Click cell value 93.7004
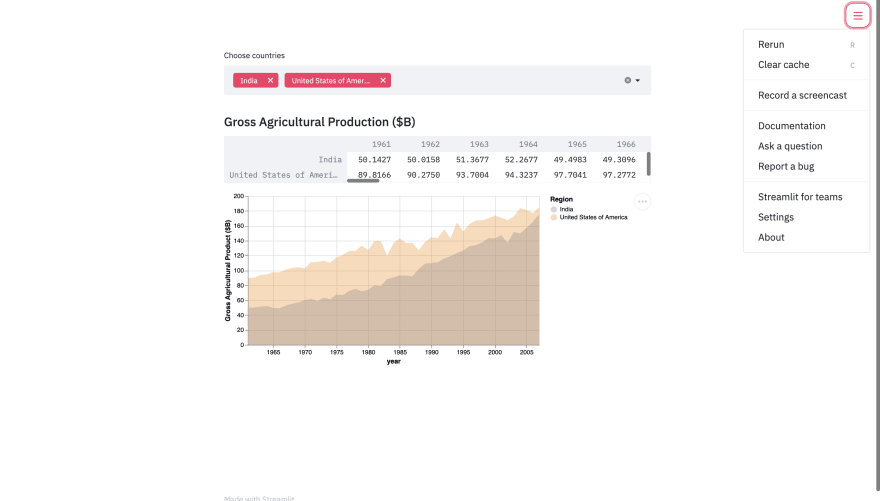This screenshot has width=880, height=501. coord(472,175)
